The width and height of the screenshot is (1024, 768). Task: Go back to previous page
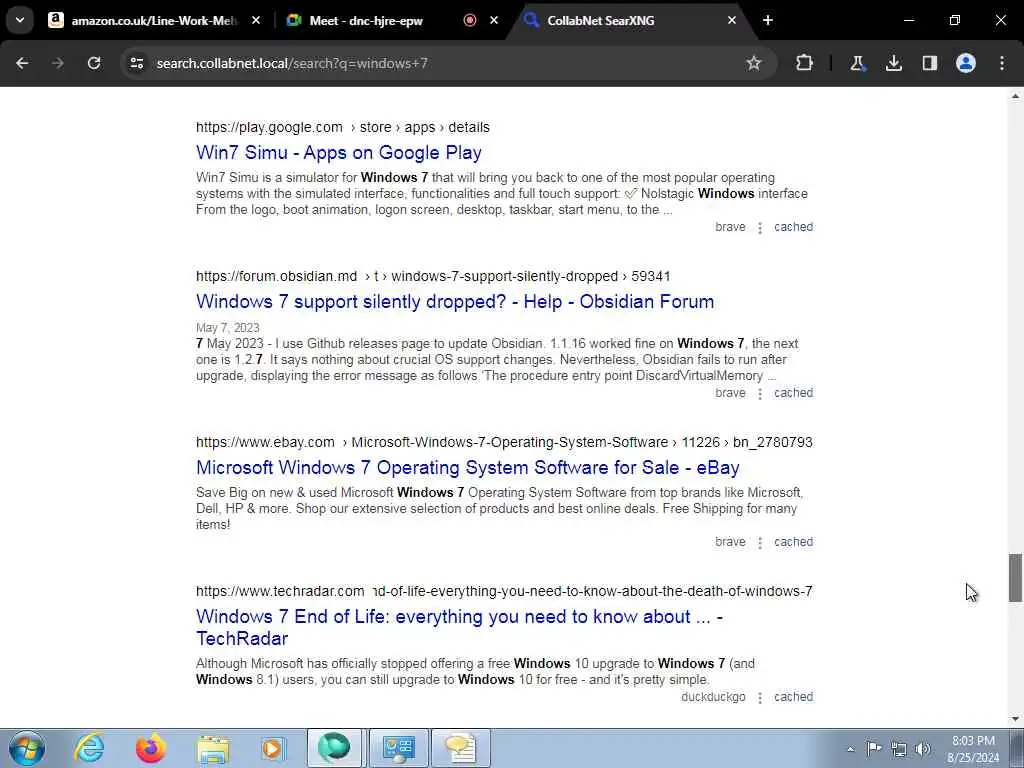click(22, 63)
